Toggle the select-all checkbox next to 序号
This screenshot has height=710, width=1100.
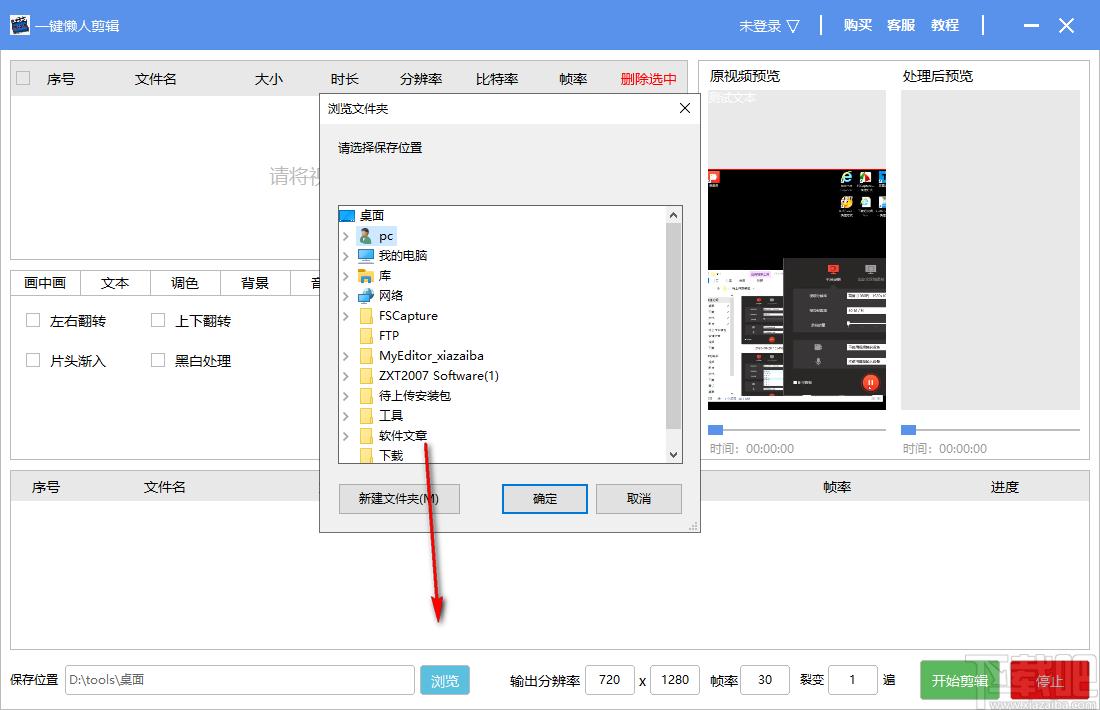(23, 78)
